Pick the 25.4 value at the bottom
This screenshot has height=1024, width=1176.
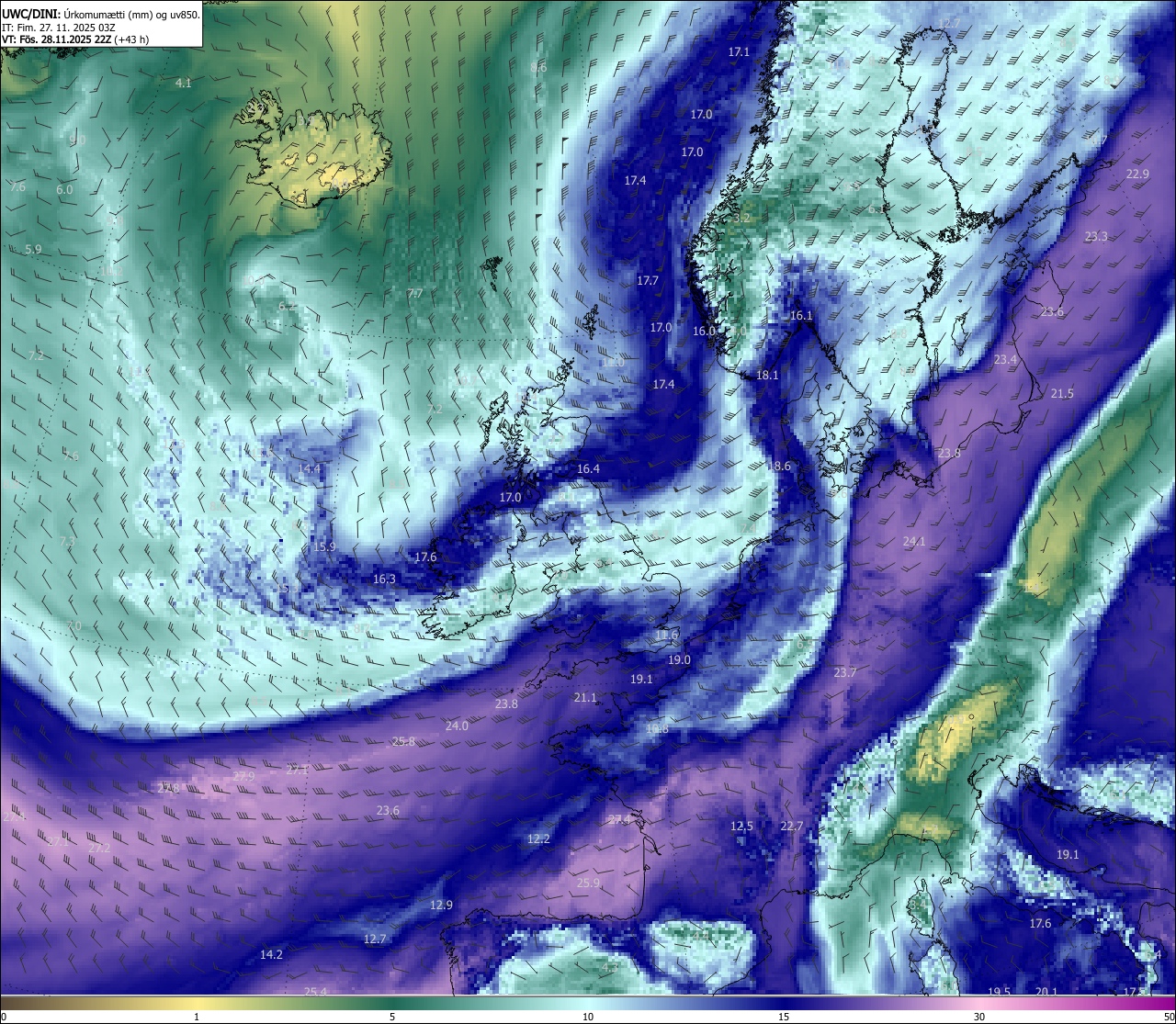tap(315, 992)
